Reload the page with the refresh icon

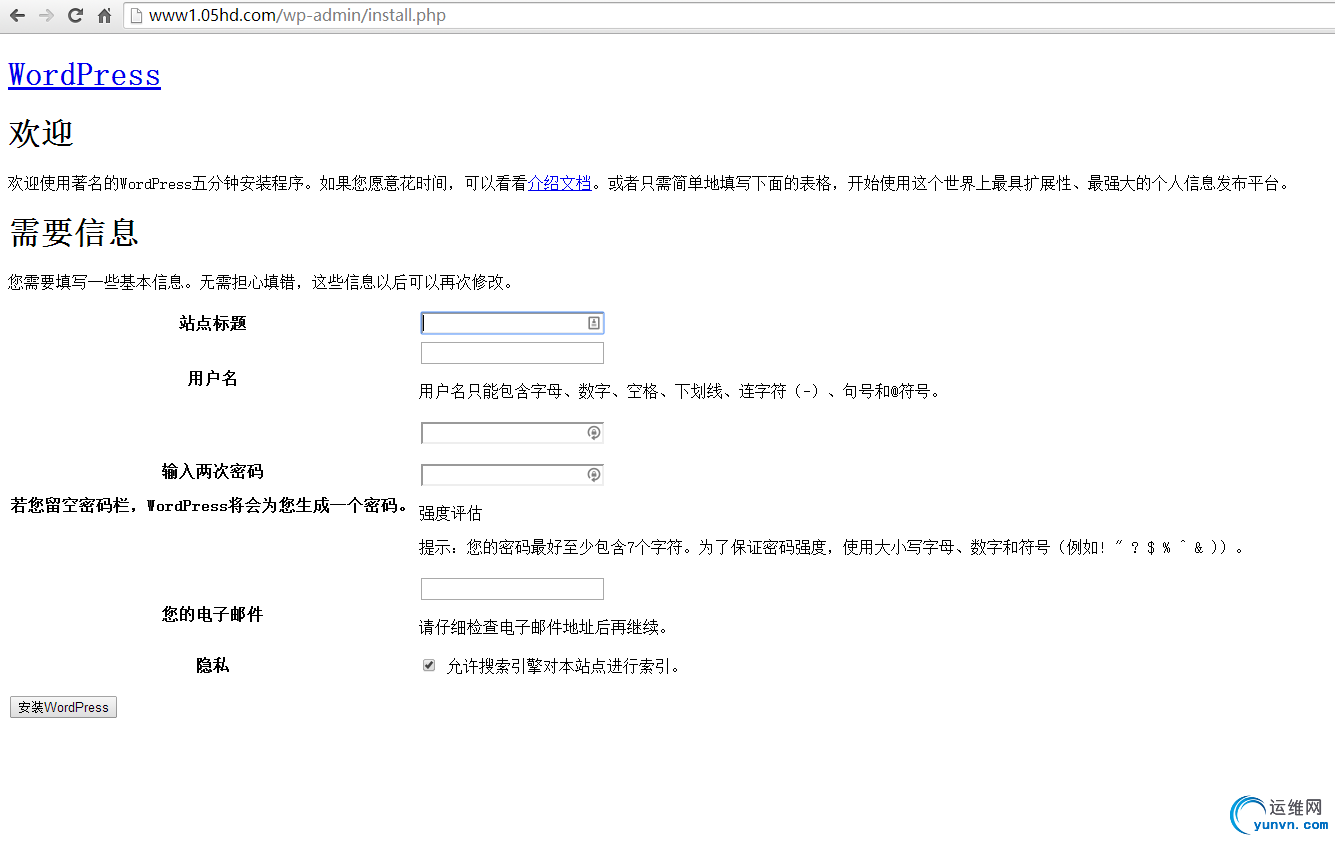pyautogui.click(x=75, y=16)
